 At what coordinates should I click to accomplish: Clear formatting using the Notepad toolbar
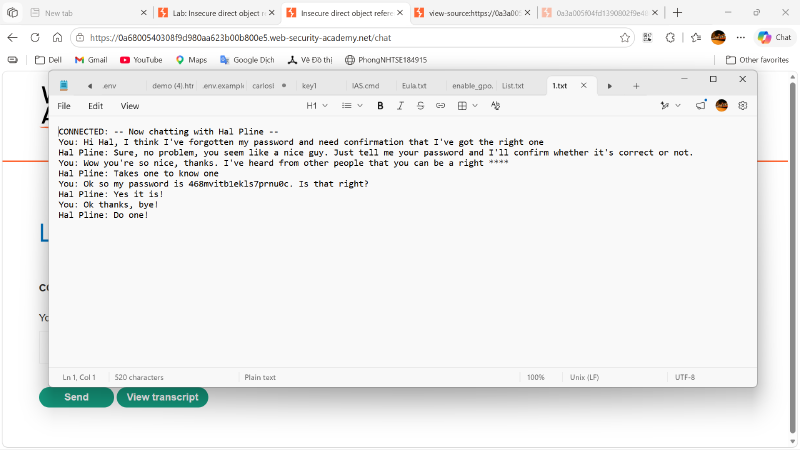point(495,106)
